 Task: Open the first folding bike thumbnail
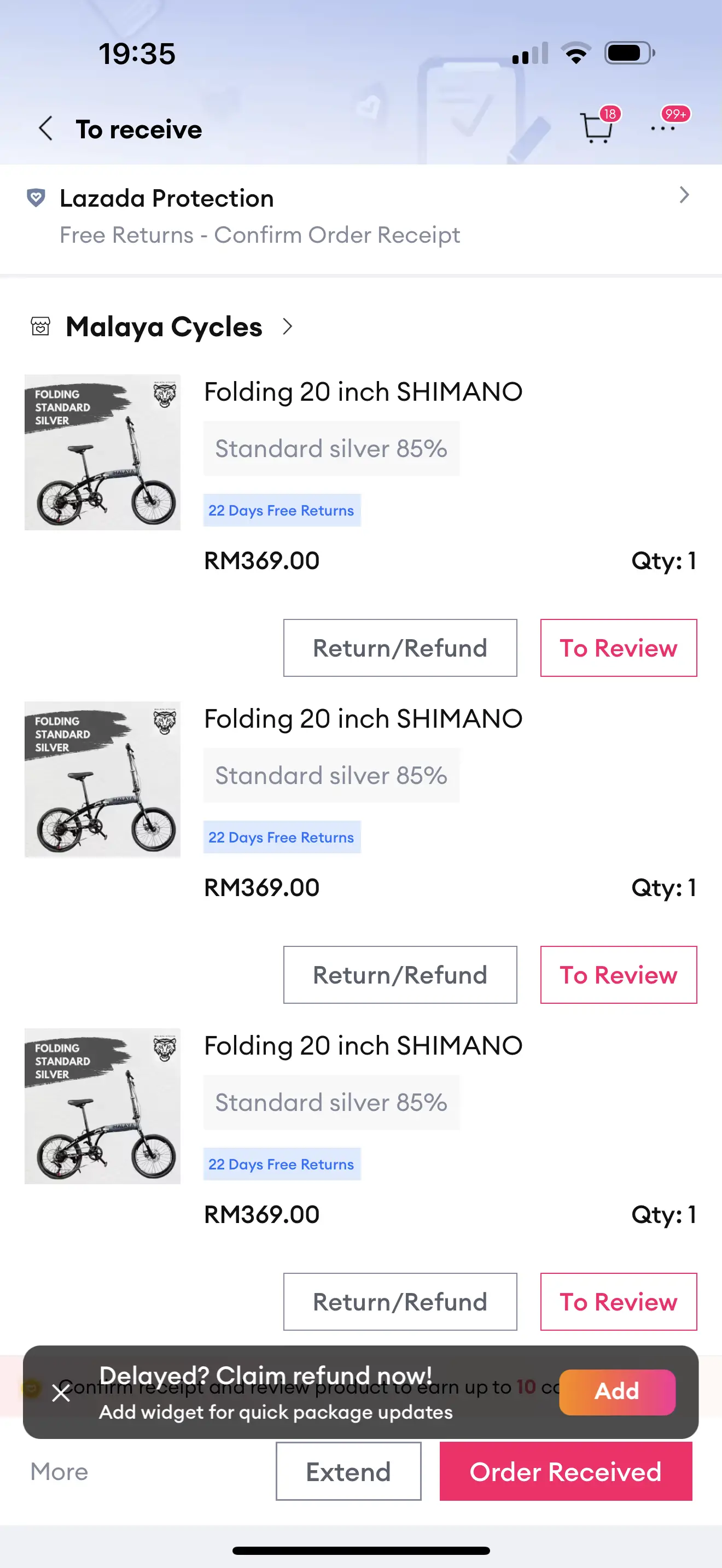pyautogui.click(x=102, y=452)
